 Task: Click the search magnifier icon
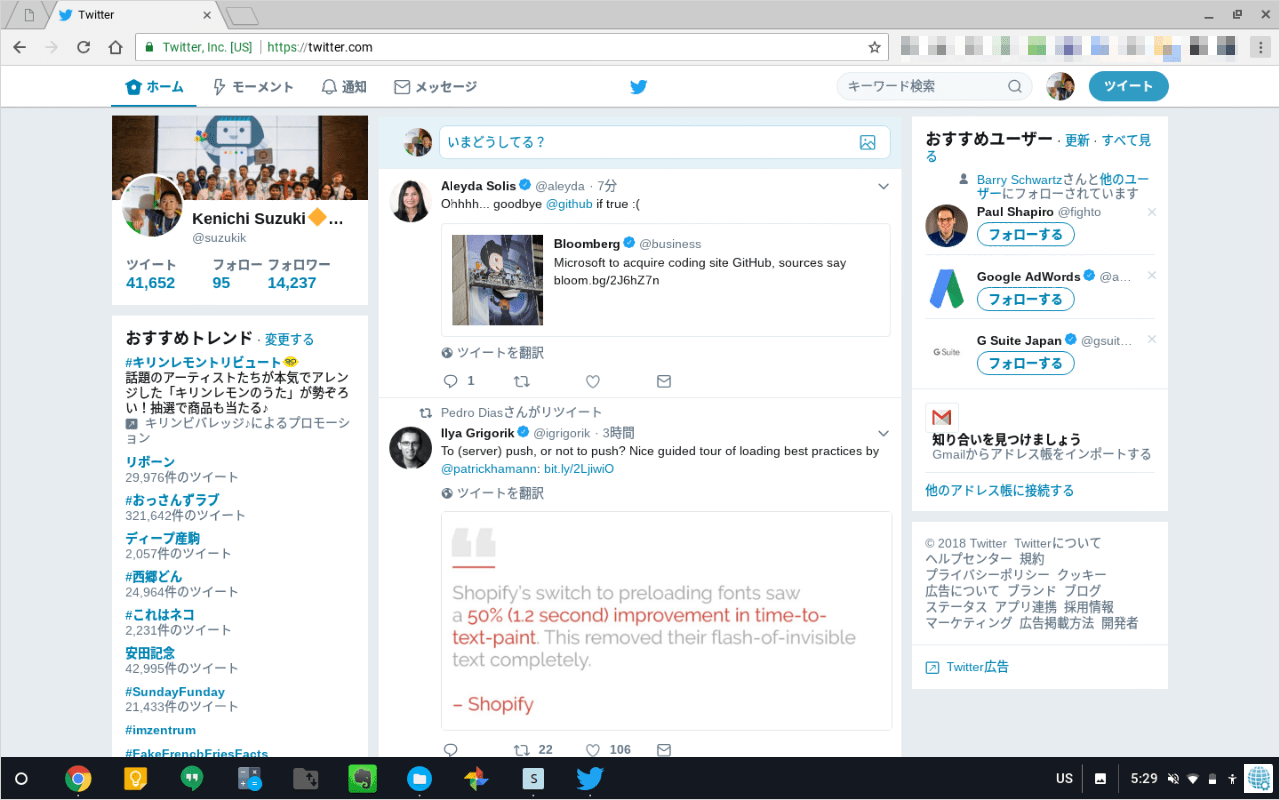point(1015,86)
